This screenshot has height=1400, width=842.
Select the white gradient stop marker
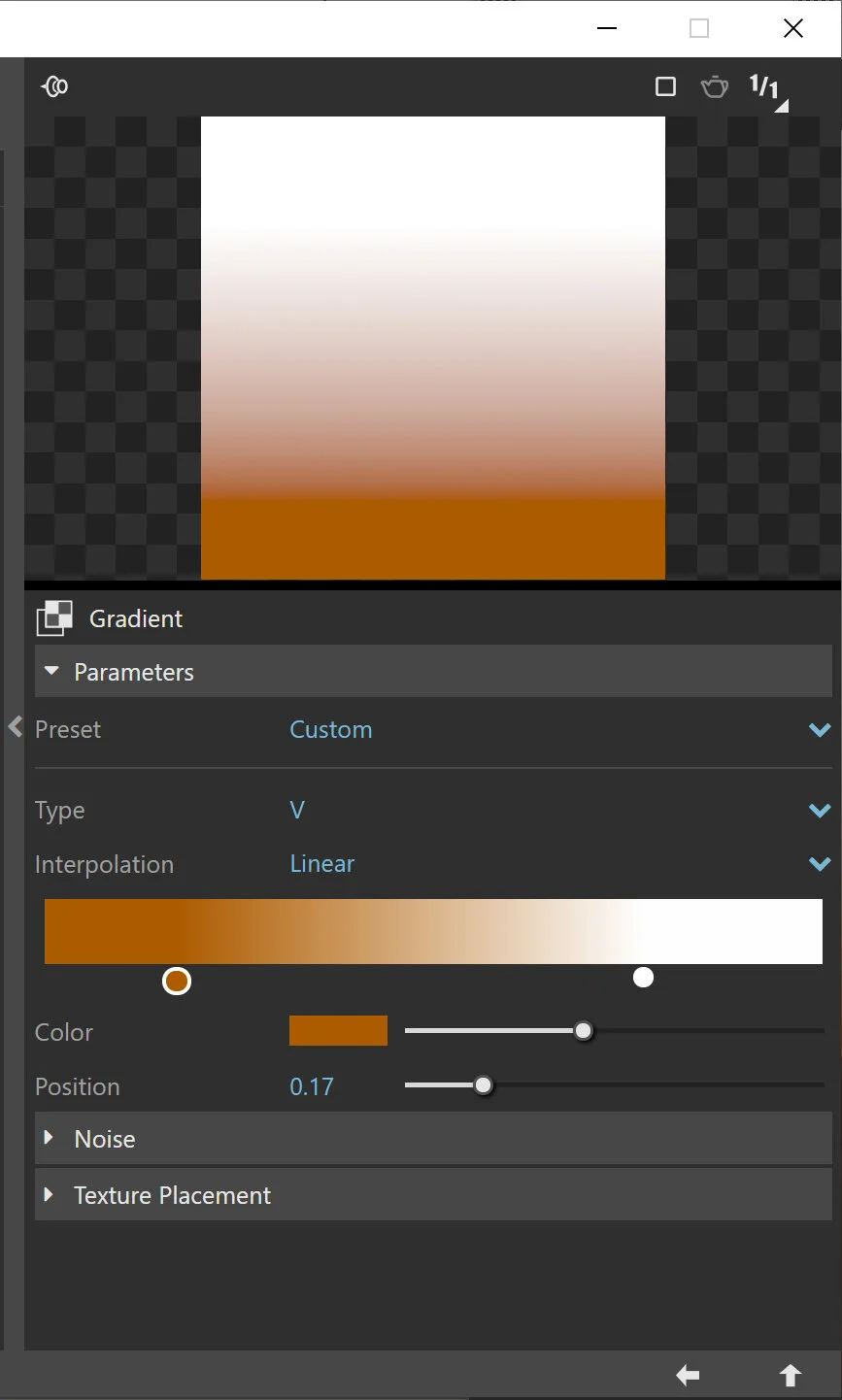tap(643, 978)
